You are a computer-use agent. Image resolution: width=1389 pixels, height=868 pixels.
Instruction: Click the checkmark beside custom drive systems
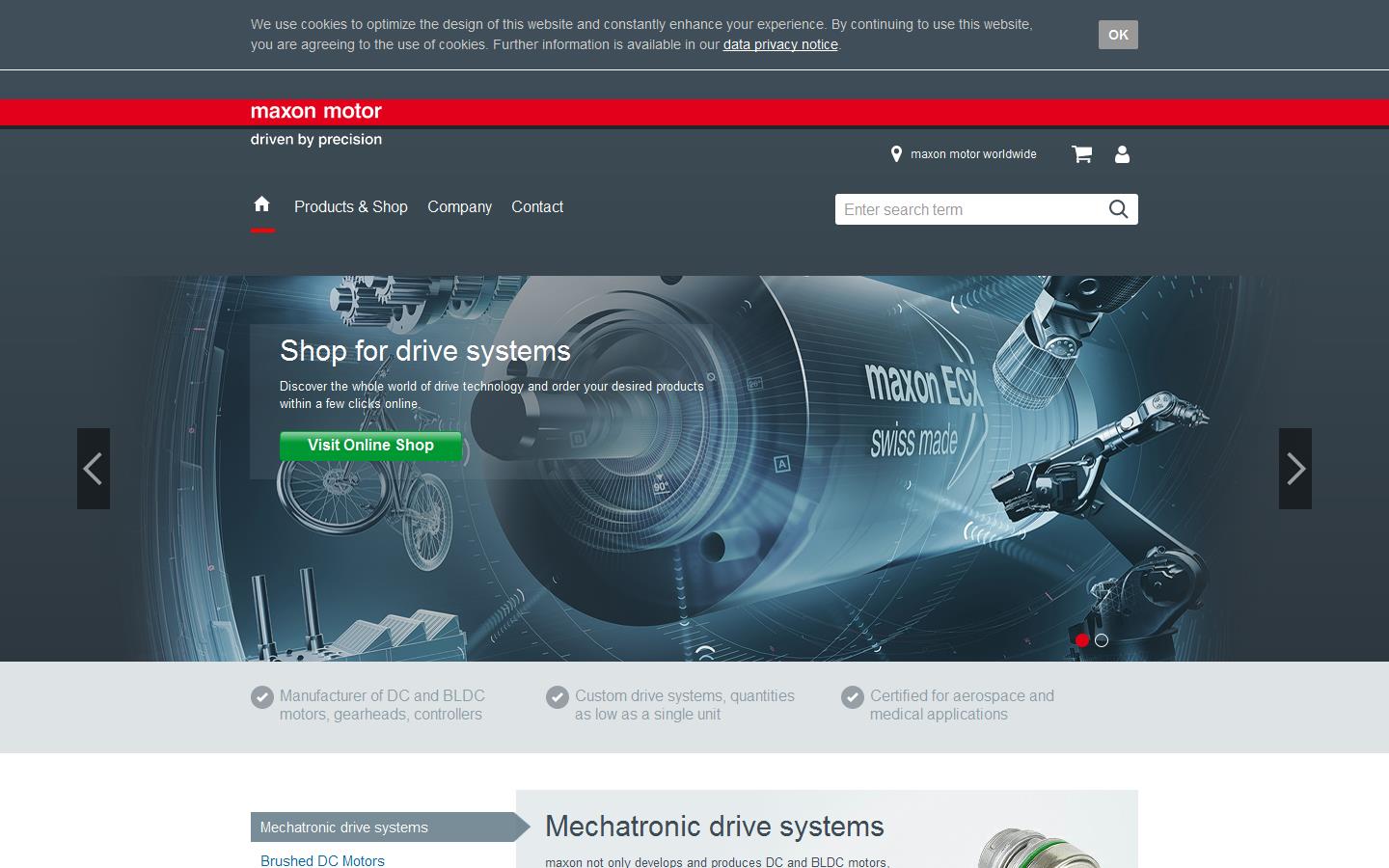click(558, 697)
